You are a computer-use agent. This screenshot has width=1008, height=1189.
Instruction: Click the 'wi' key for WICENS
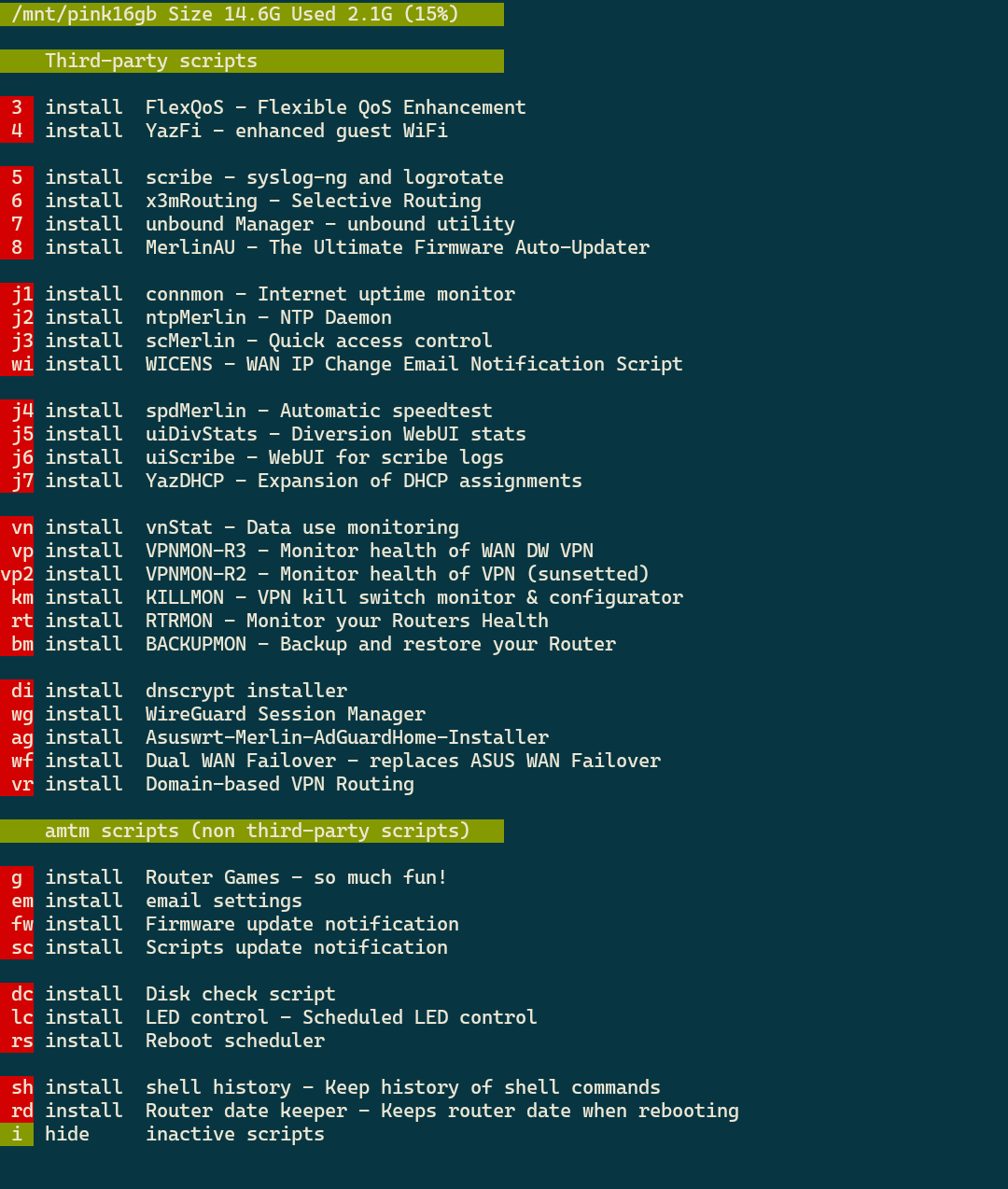[21, 364]
